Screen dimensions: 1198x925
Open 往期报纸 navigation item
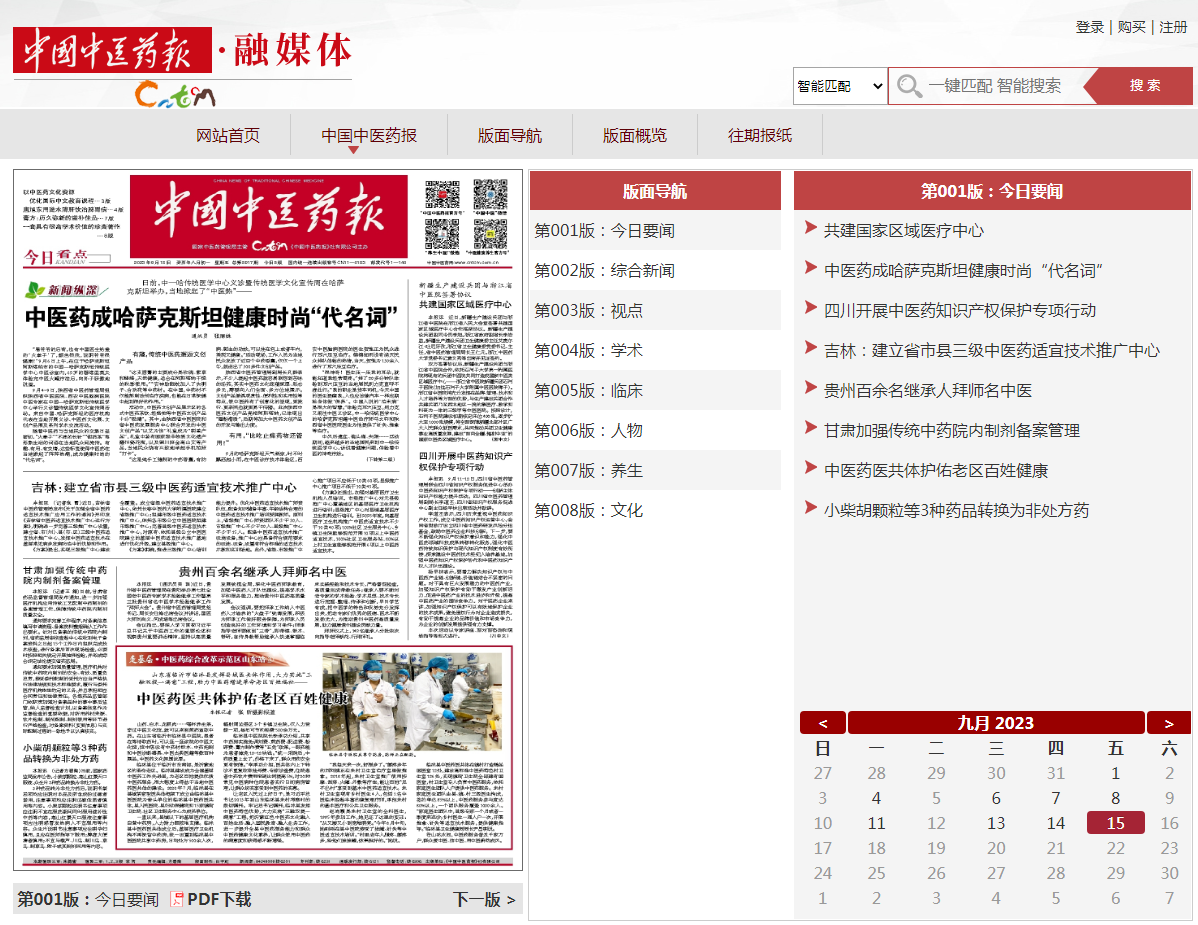point(760,135)
